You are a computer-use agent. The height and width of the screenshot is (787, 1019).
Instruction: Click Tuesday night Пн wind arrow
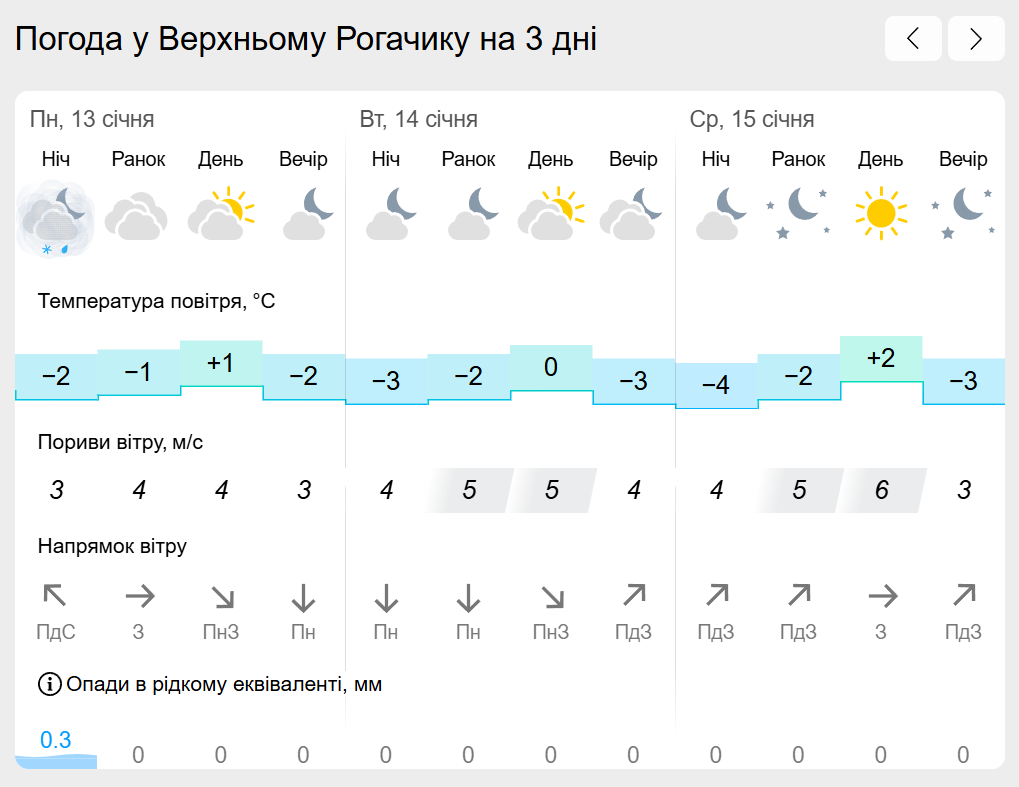386,598
